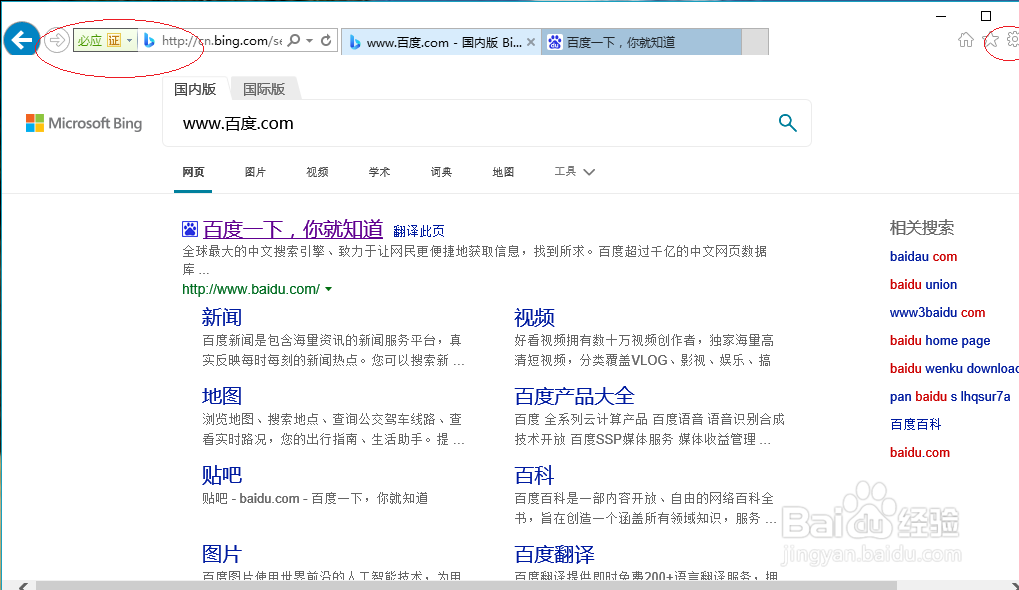The height and width of the screenshot is (590, 1019).
Task: Click related search pan baidu s lhqsur7a
Action: tap(950, 396)
